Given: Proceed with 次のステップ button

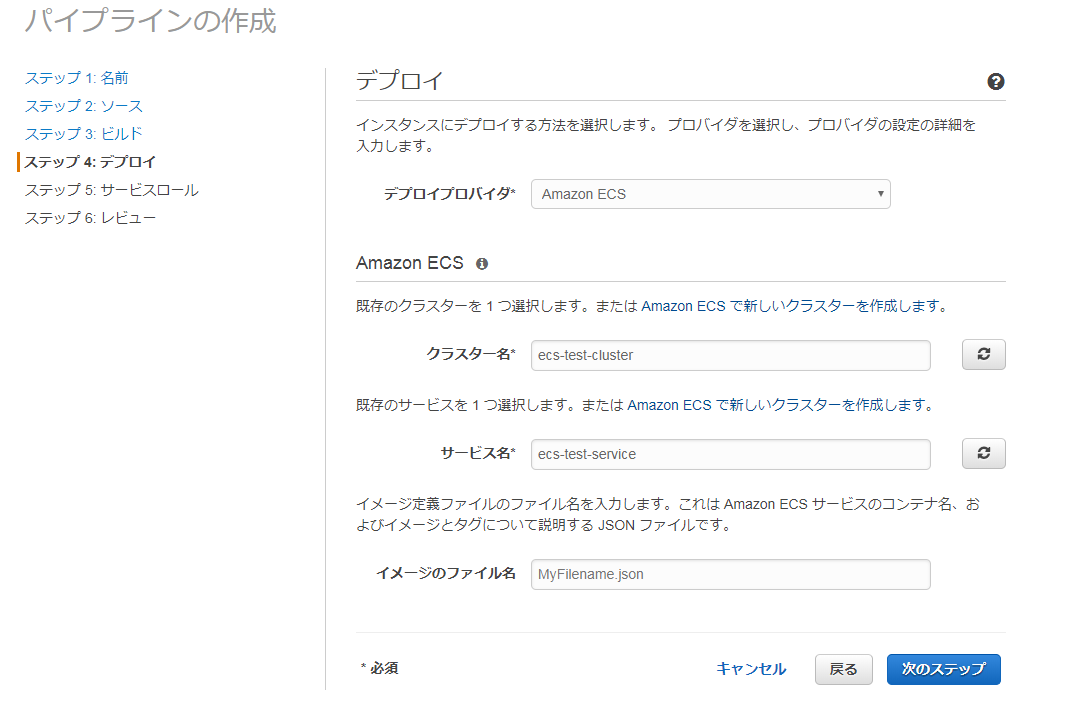Looking at the screenshot, I should pyautogui.click(x=943, y=669).
